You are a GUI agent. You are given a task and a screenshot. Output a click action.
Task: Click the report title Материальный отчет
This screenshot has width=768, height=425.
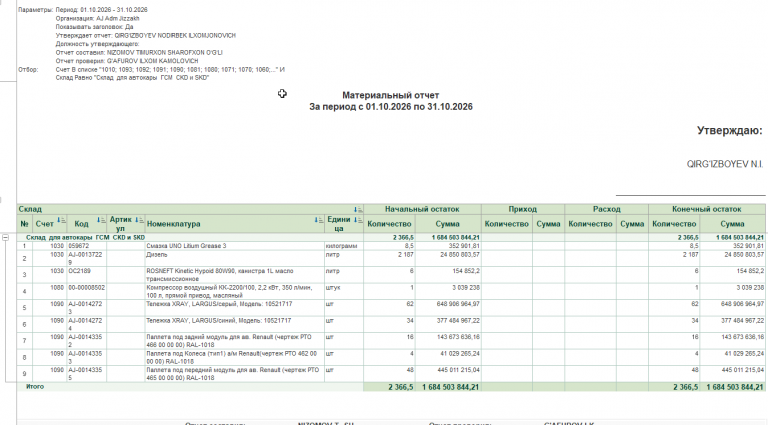click(390, 95)
